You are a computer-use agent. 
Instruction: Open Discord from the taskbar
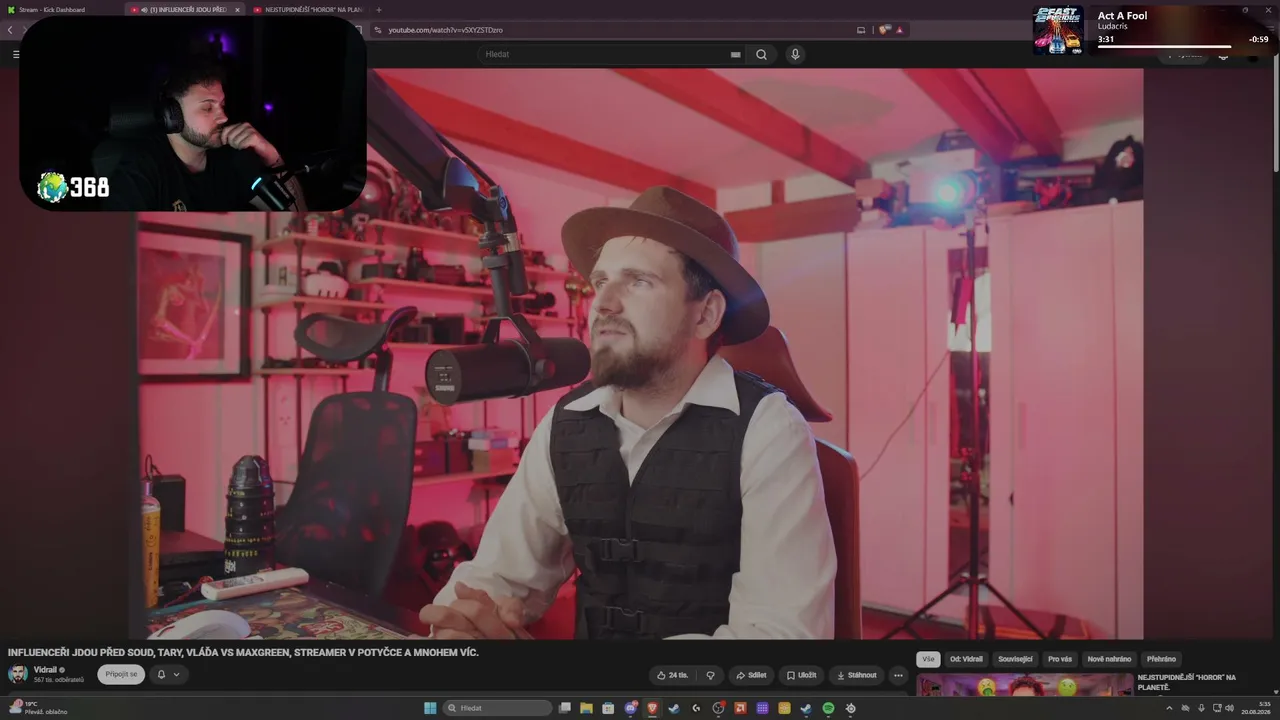tap(631, 708)
